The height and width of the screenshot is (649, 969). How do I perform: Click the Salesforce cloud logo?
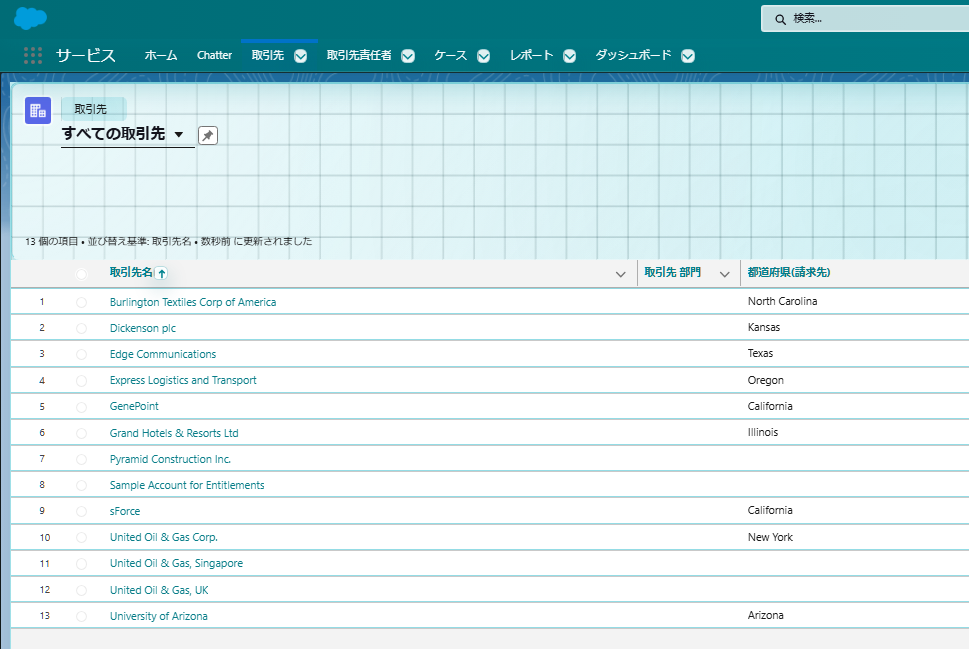coord(31,18)
